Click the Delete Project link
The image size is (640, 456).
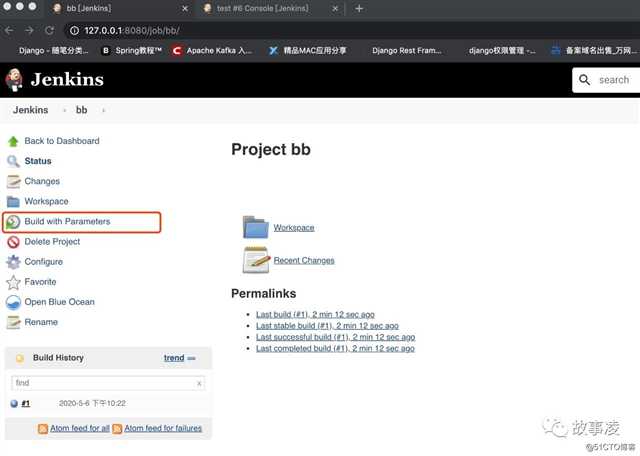(52, 242)
